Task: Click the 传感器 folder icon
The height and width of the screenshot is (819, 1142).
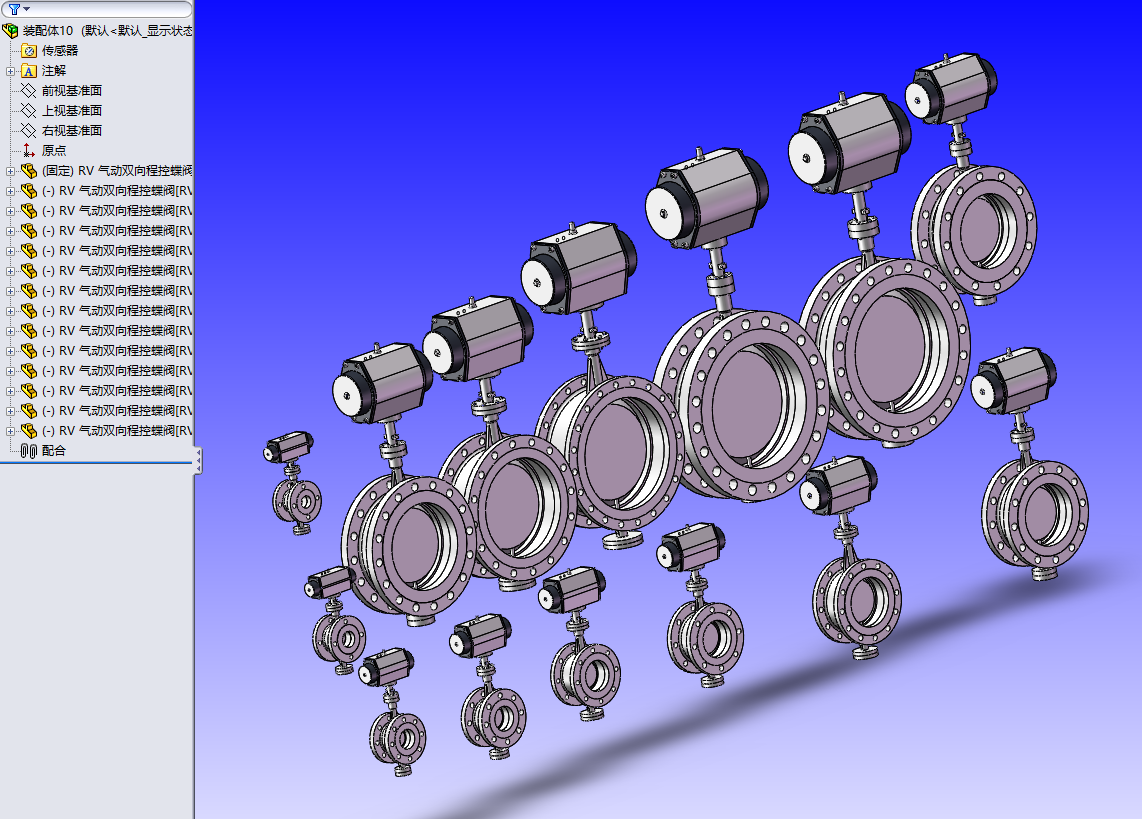Action: (x=29, y=51)
